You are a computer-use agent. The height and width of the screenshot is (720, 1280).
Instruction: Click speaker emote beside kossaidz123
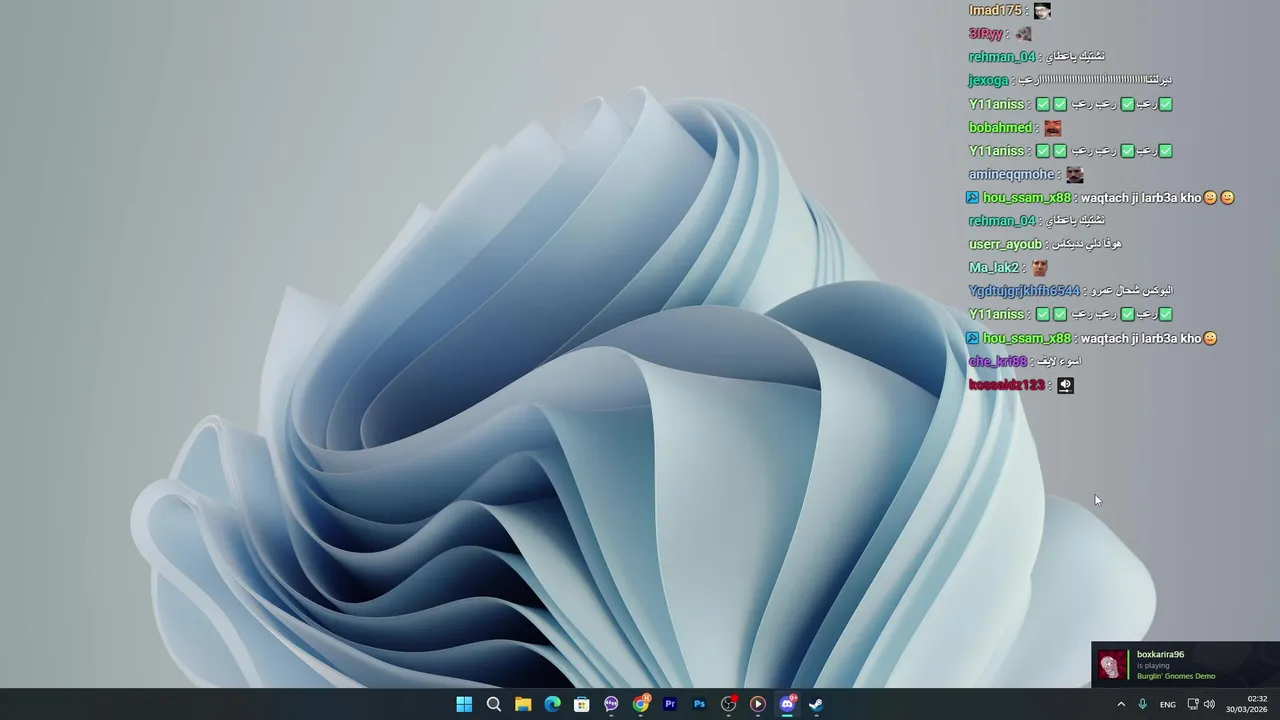coord(1065,386)
